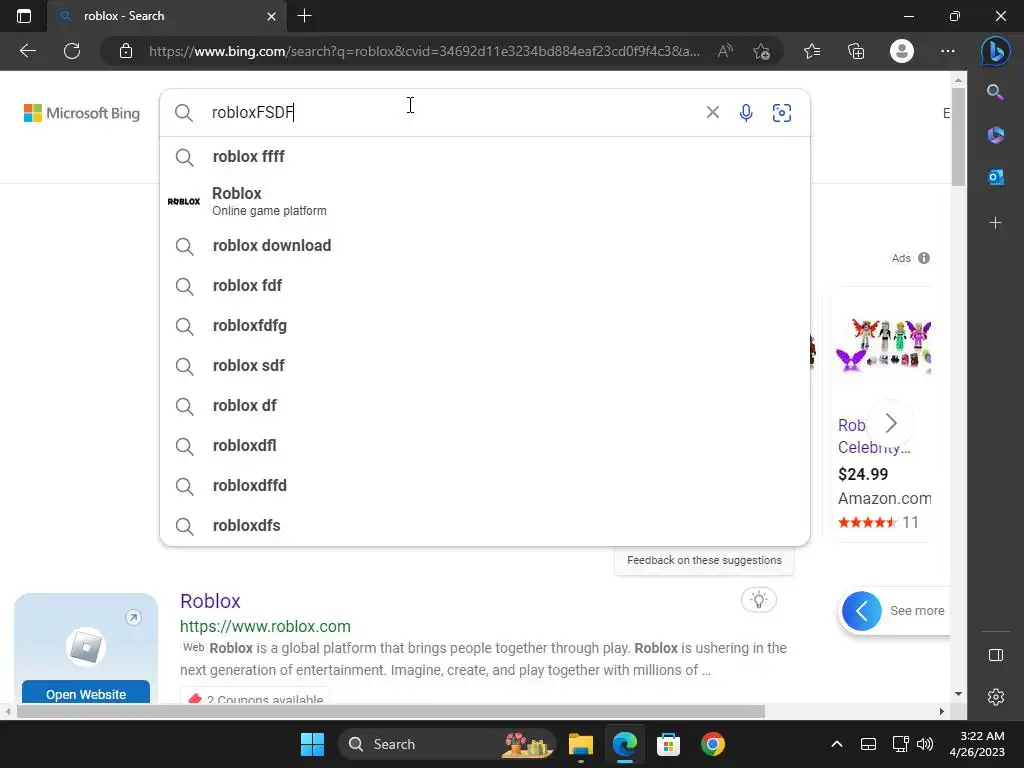Screen dimensions: 1024x768
Task: Click inside the Bing search input
Action: click(x=451, y=112)
